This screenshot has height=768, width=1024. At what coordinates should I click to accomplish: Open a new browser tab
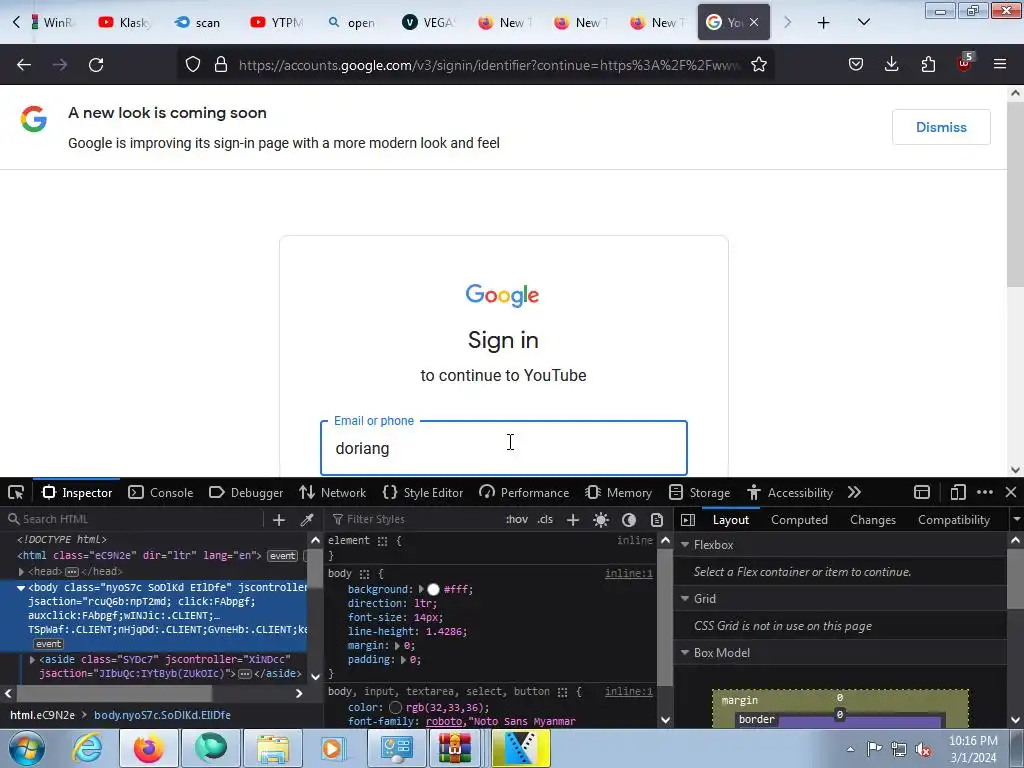(x=824, y=23)
